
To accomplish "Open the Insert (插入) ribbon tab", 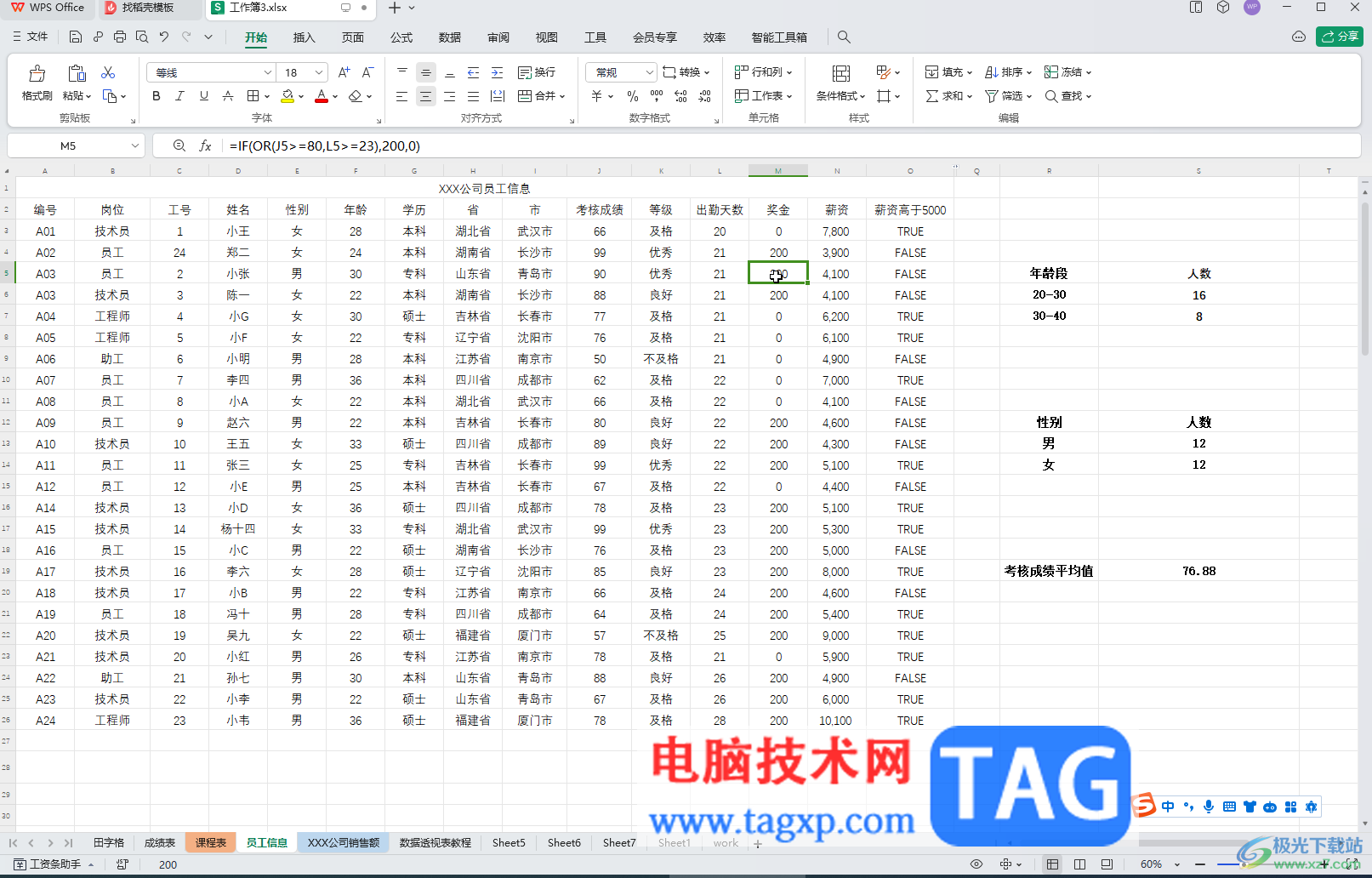I will click(304, 37).
